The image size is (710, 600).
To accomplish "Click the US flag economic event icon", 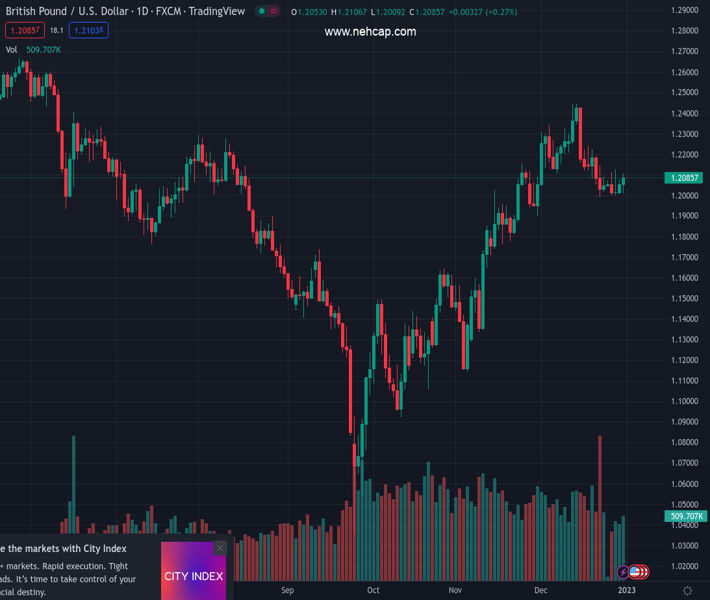I will [635, 572].
